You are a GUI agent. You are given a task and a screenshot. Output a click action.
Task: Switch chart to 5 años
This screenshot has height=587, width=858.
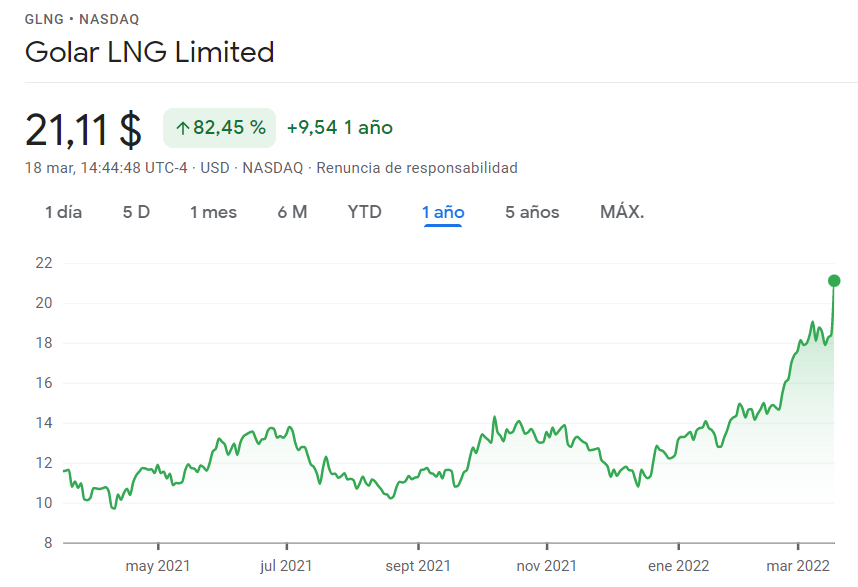pos(532,212)
